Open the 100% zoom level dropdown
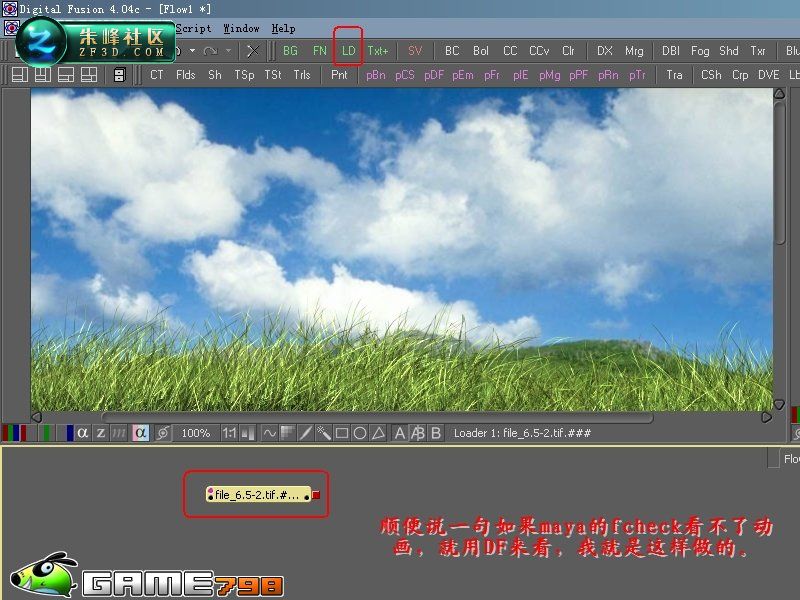Image resolution: width=800 pixels, height=600 pixels. 196,433
